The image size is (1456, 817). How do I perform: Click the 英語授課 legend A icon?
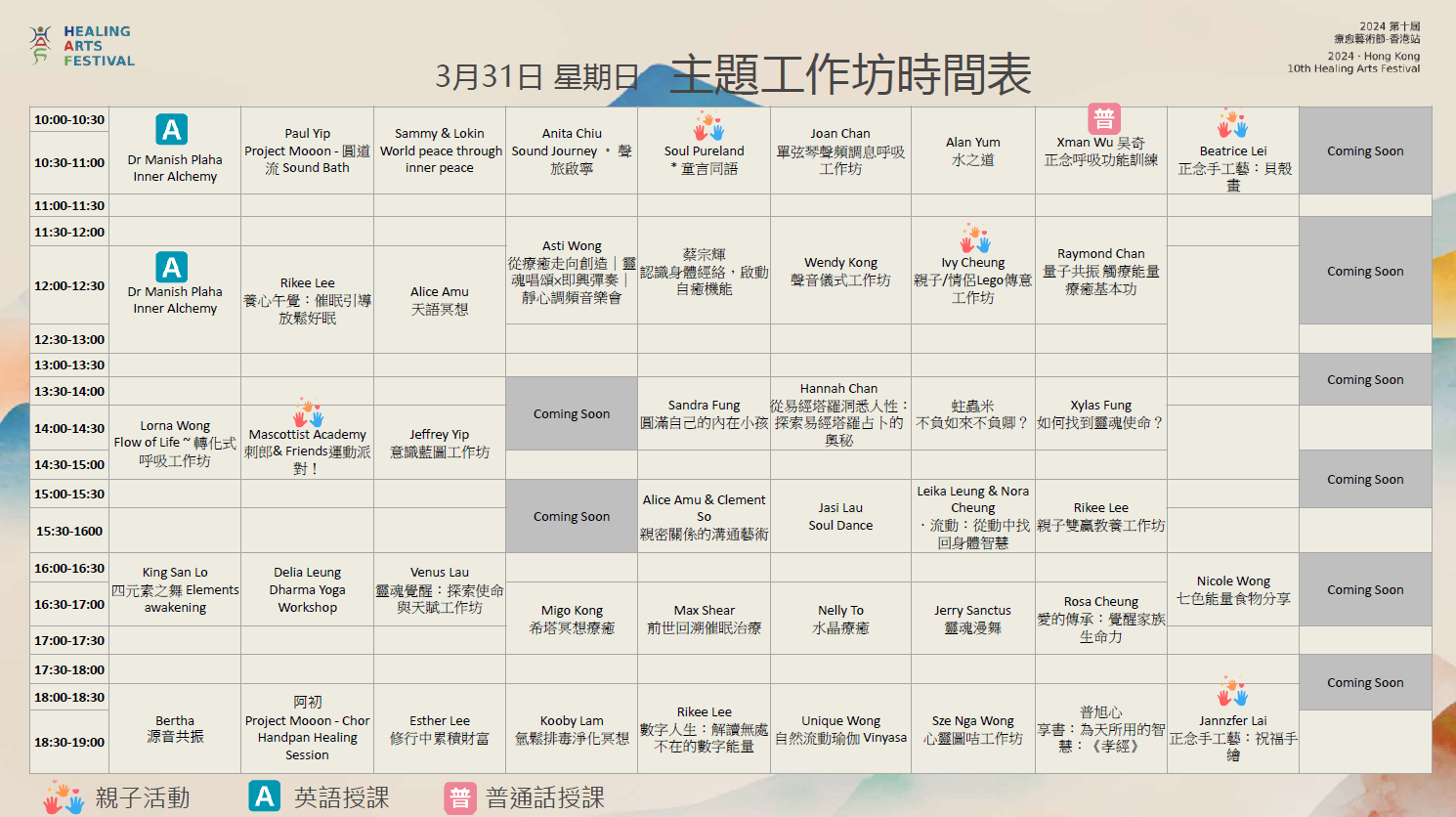(264, 796)
